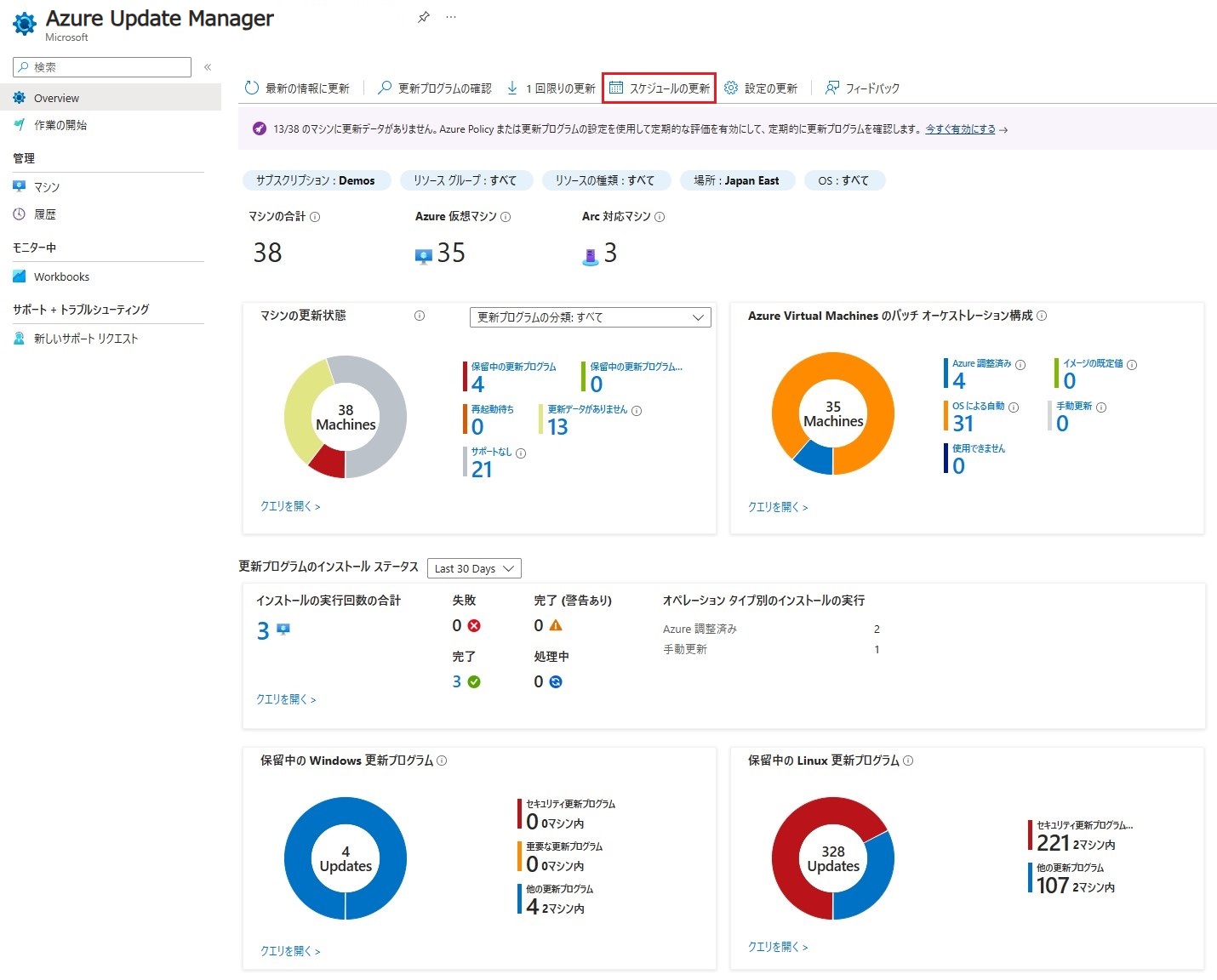Screen dimensions: 1217x980
Task: Click the 328 Updates donut chart
Action: click(x=833, y=858)
